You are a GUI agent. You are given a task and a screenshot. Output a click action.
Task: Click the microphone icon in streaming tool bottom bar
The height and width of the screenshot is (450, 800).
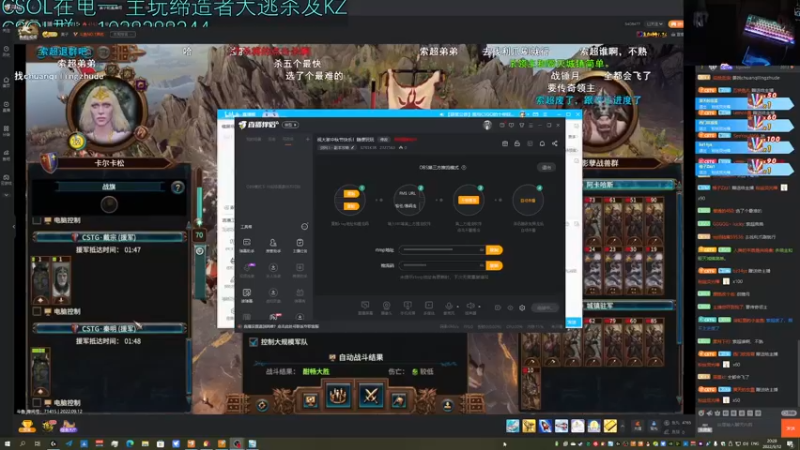(x=448, y=306)
